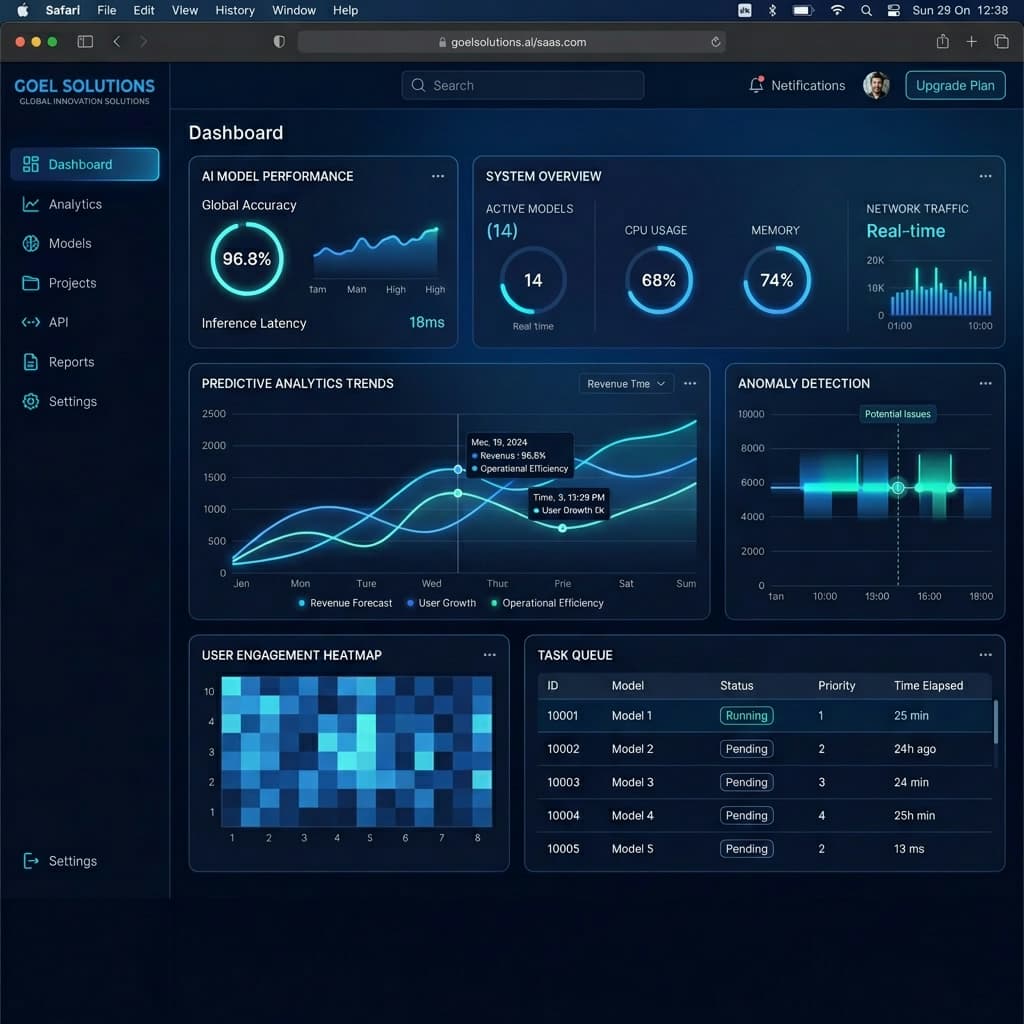Click the search magnifier icon in the dashboard

click(x=418, y=85)
